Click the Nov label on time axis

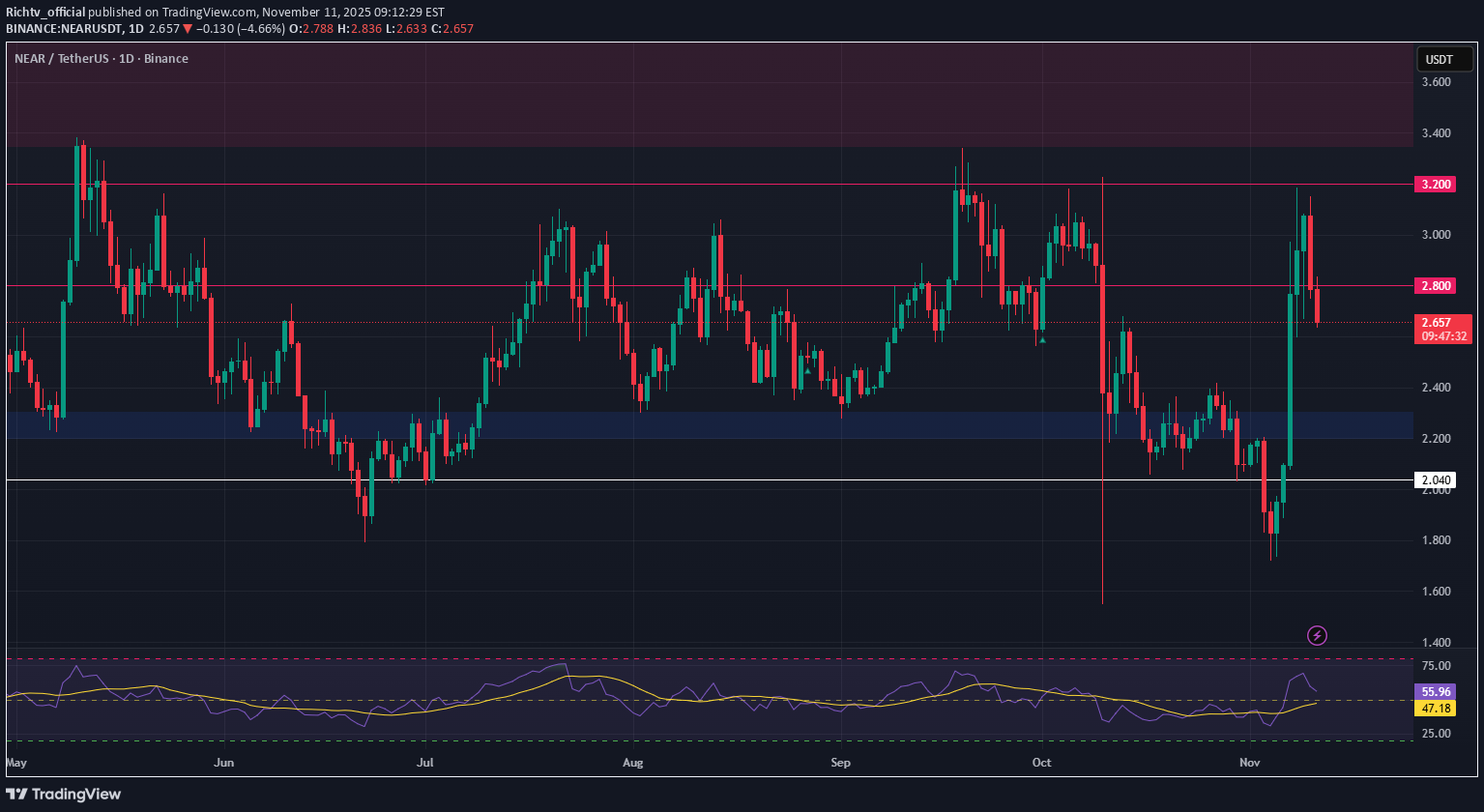(x=1251, y=762)
